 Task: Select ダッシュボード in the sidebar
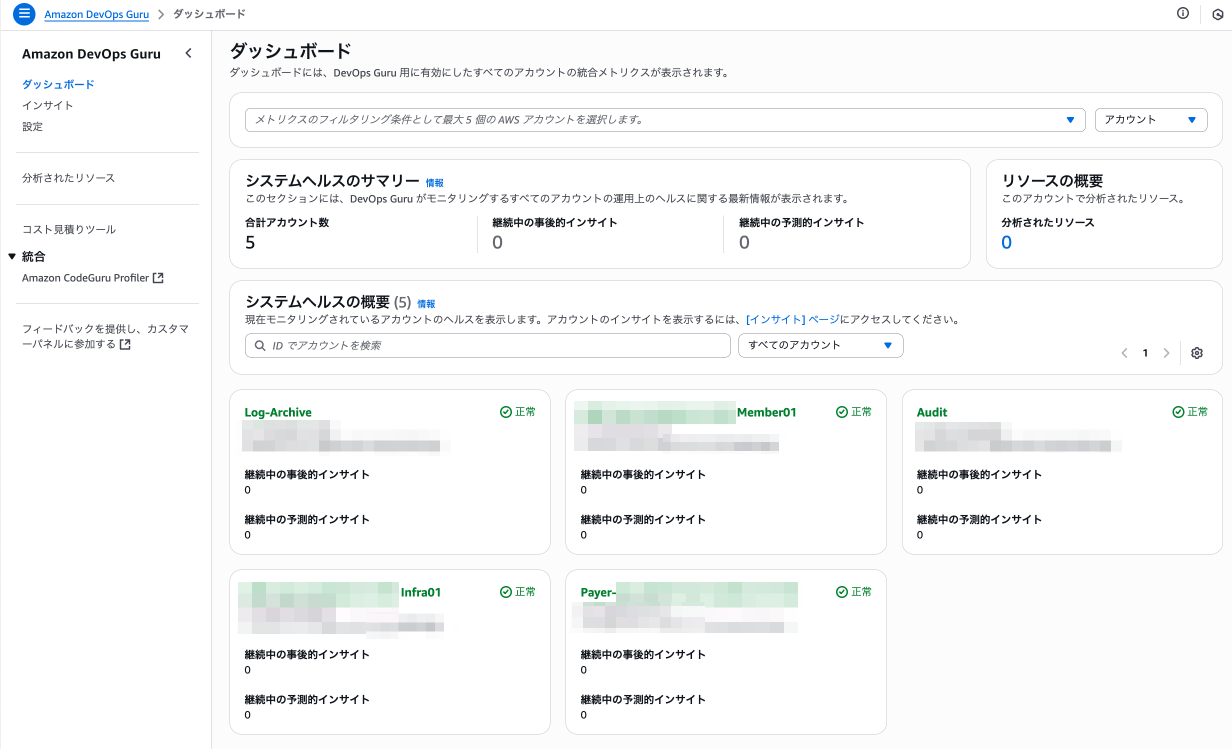(x=58, y=85)
